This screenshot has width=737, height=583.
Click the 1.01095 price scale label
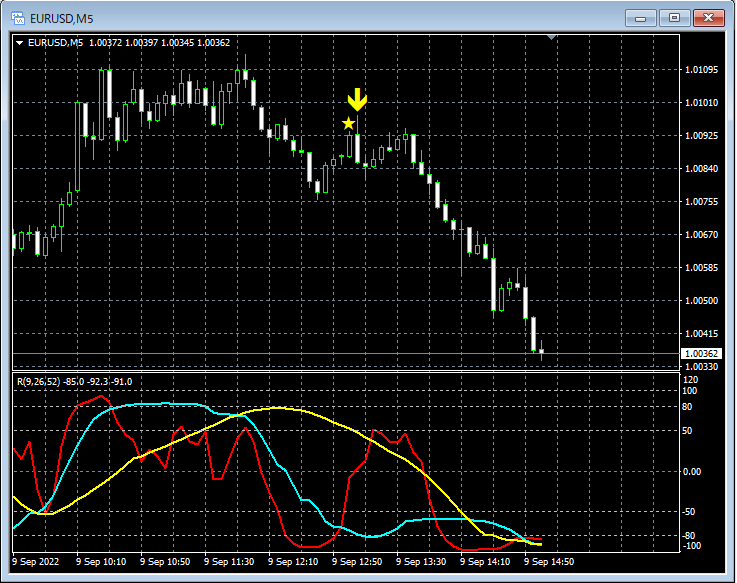(x=701, y=70)
